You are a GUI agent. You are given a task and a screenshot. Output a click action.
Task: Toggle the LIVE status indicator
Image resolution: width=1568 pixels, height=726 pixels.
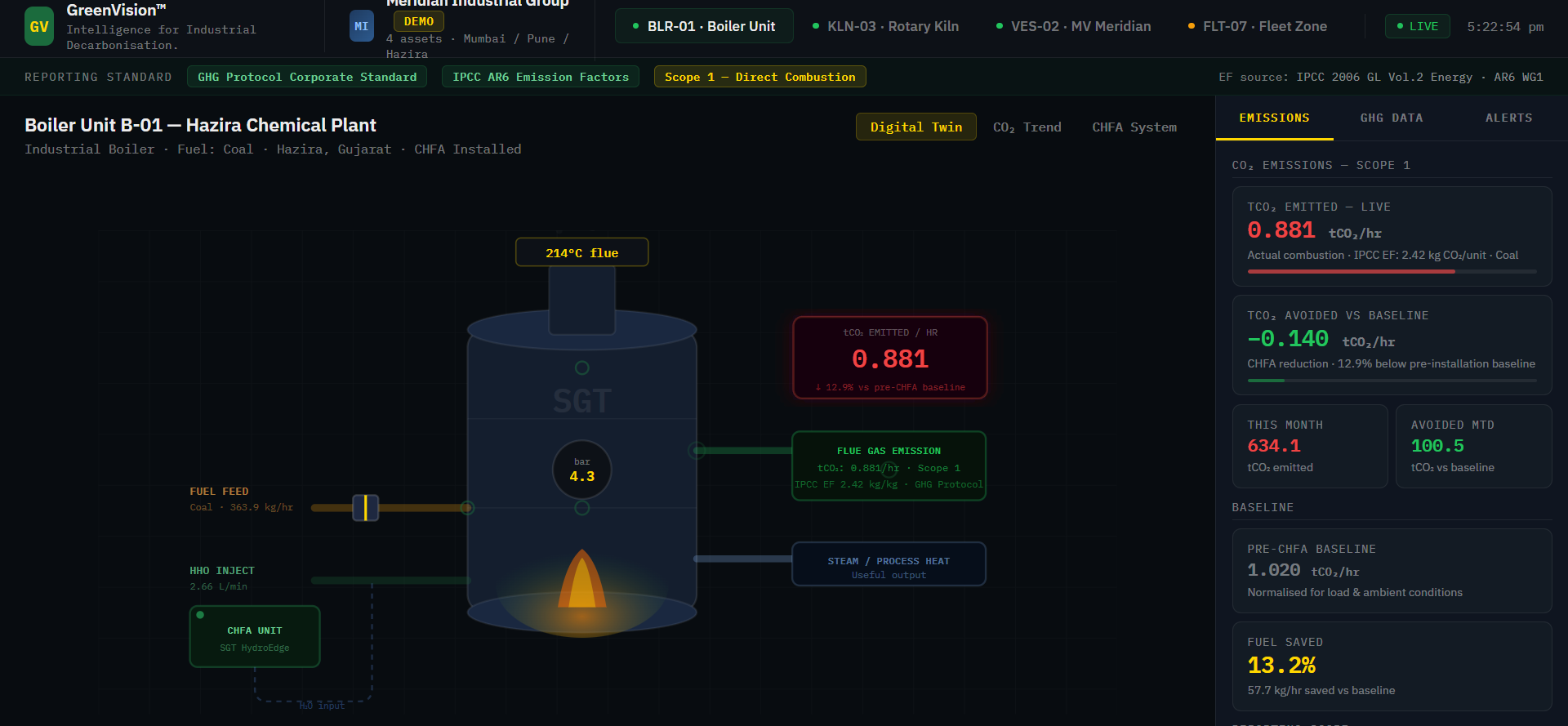(x=1417, y=26)
